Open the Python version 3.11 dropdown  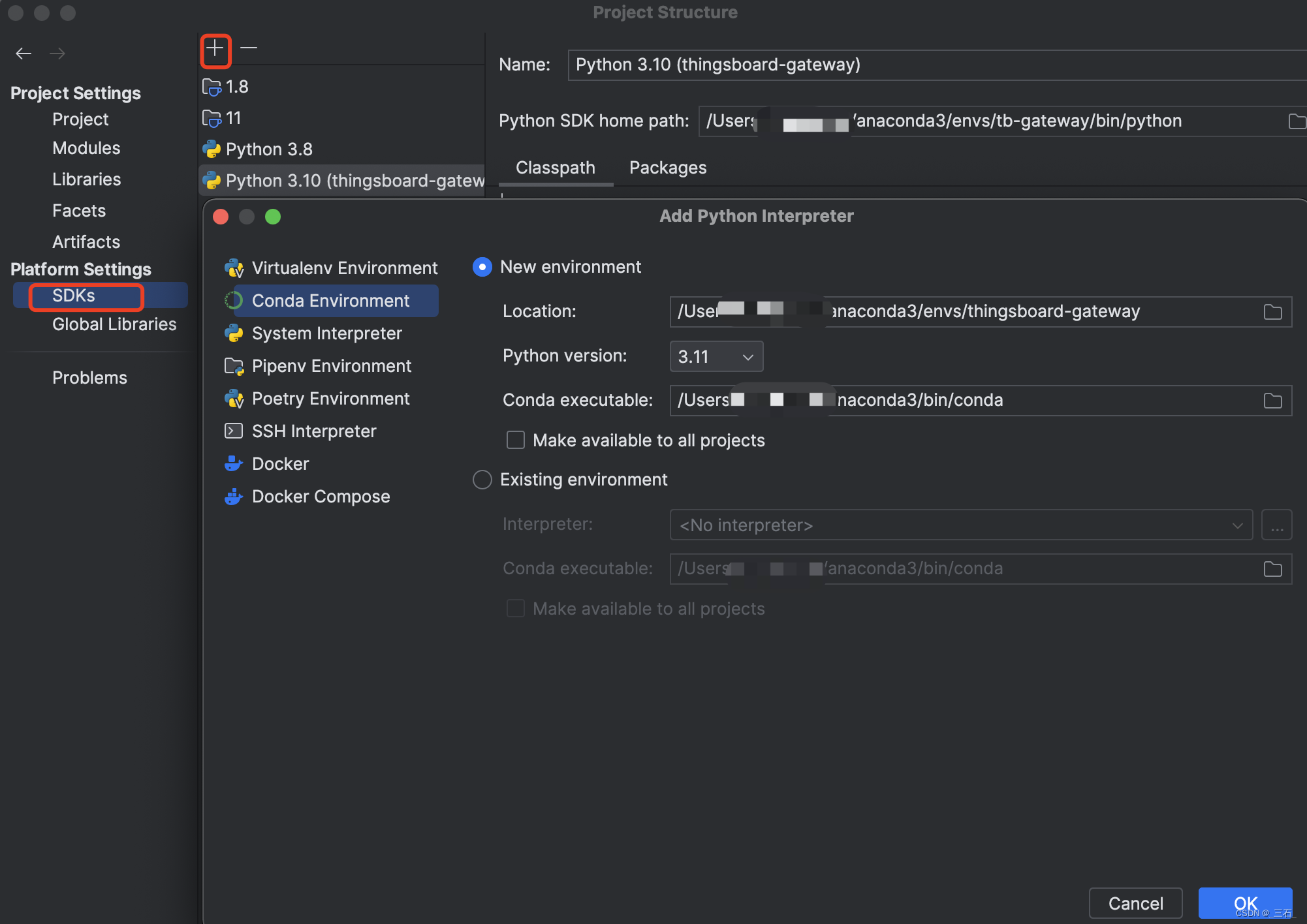click(x=716, y=356)
